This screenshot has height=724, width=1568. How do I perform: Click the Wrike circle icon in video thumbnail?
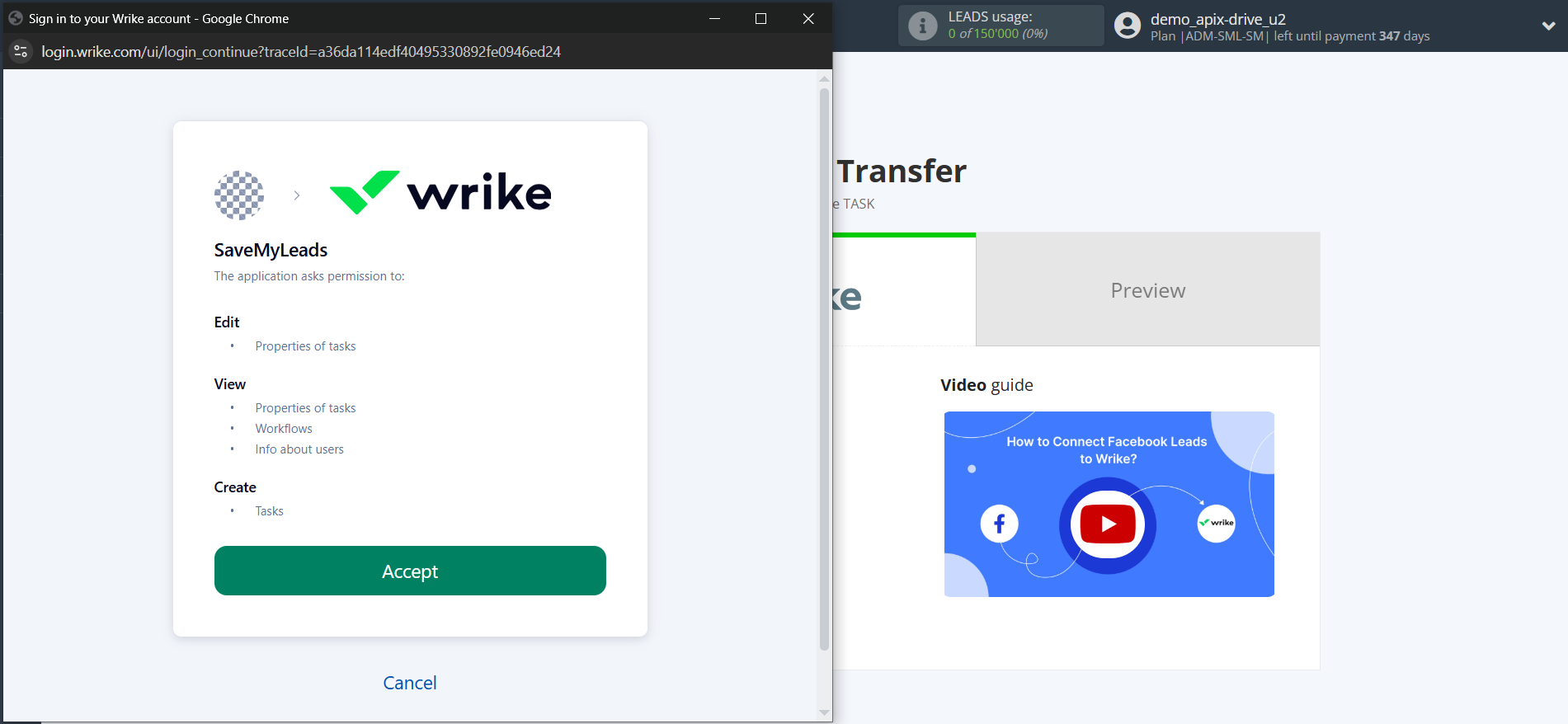1216,523
